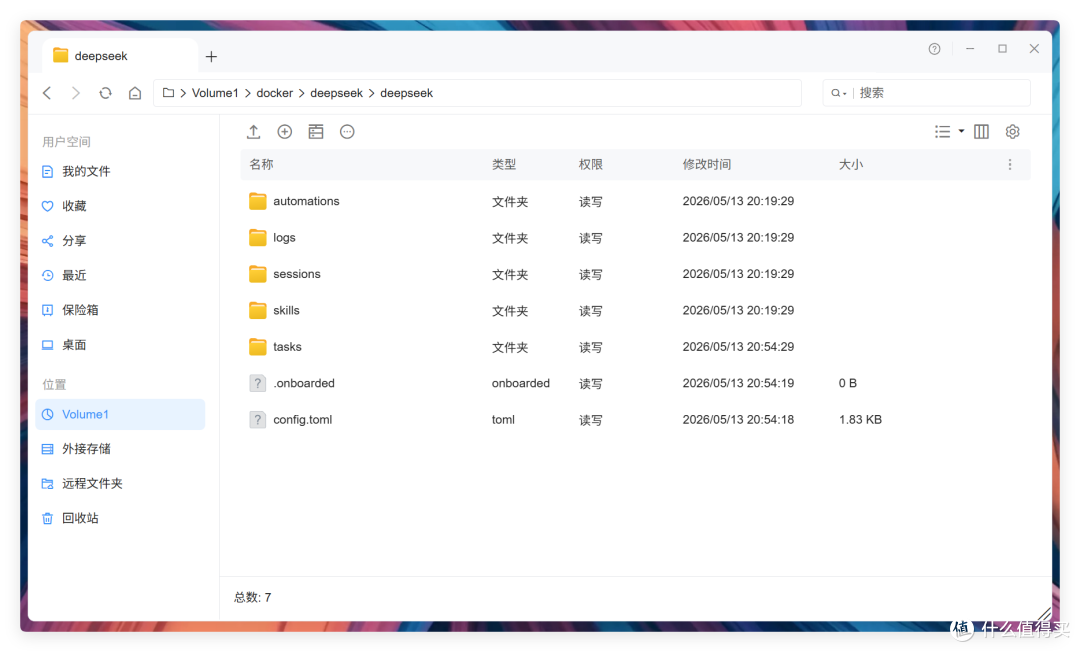
Task: Click the tasks folder icon
Action: [x=258, y=347]
